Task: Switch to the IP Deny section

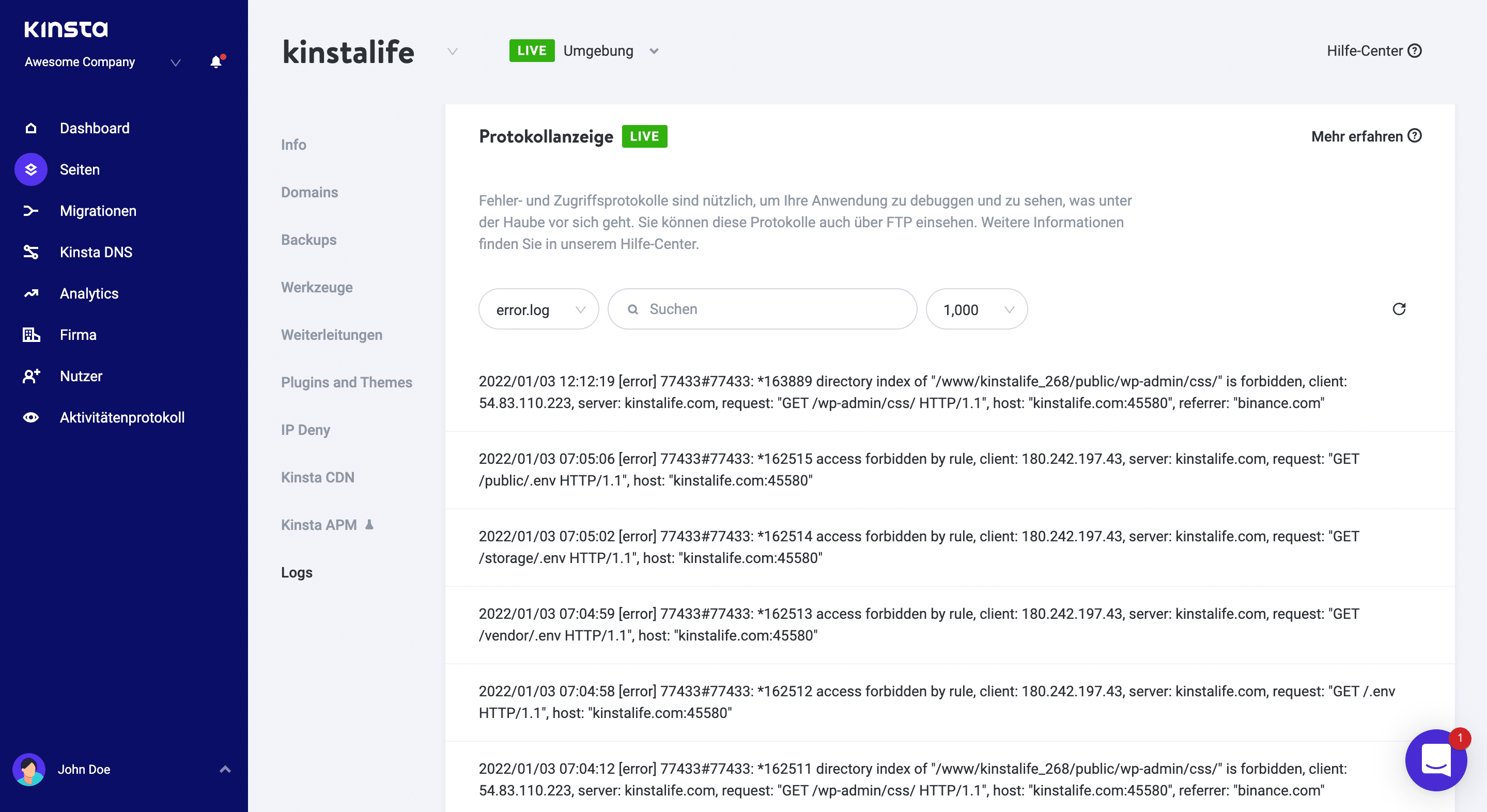Action: click(305, 430)
